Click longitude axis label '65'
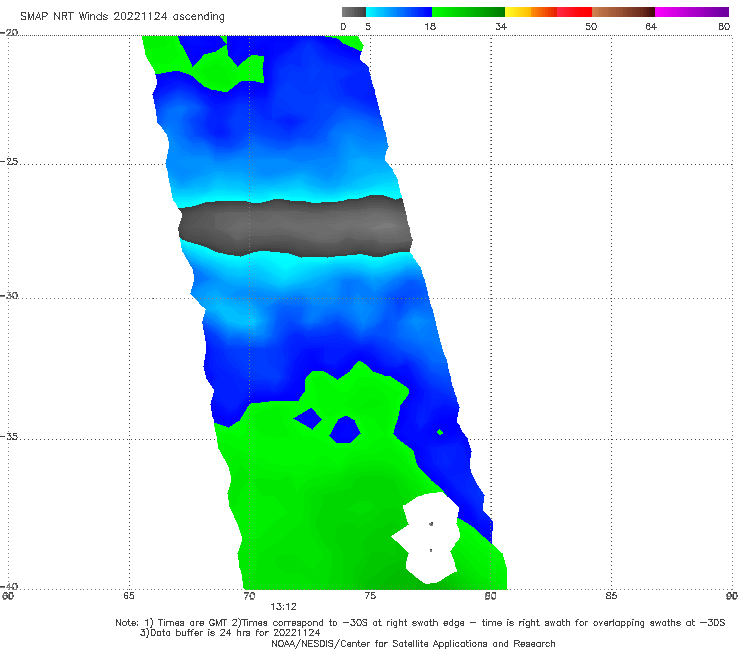740x650 pixels. pos(129,596)
